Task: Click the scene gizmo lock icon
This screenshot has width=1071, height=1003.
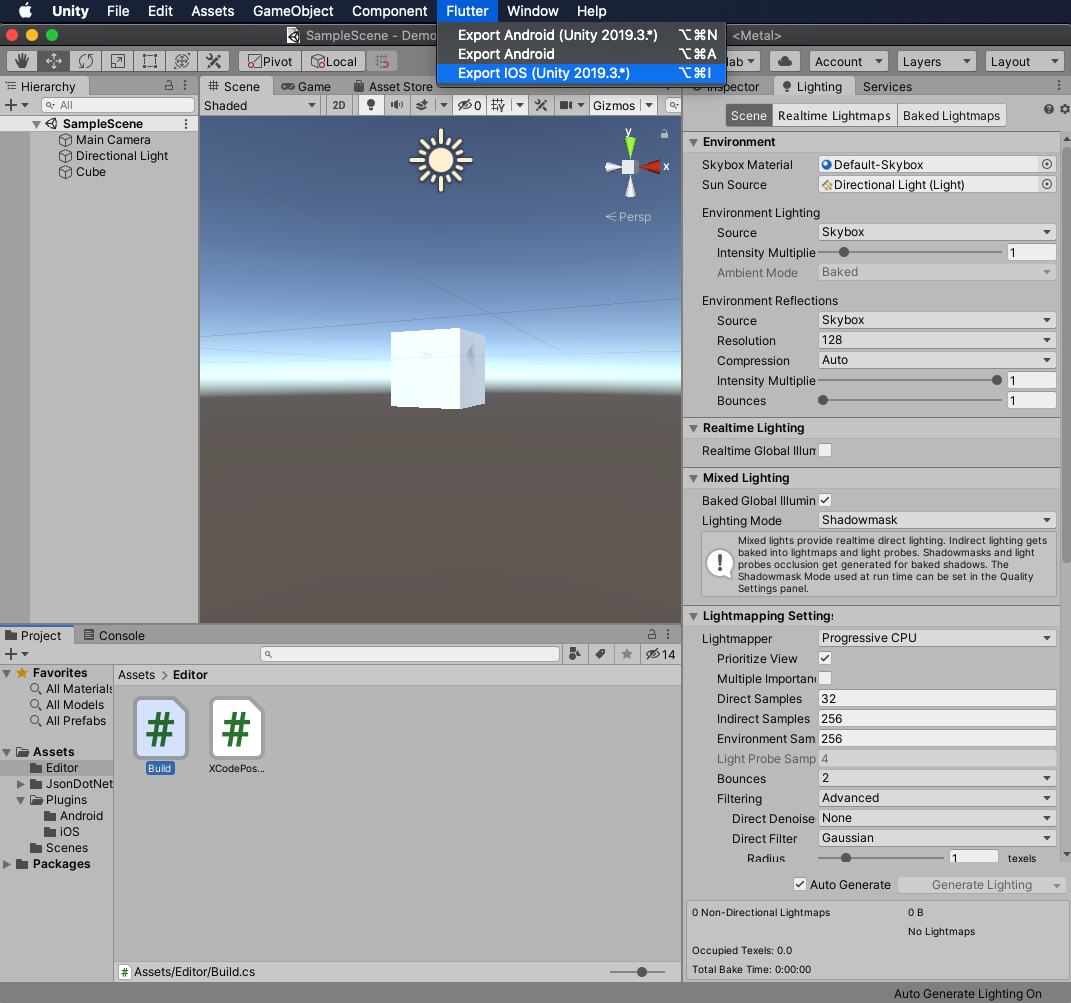Action: coord(664,134)
